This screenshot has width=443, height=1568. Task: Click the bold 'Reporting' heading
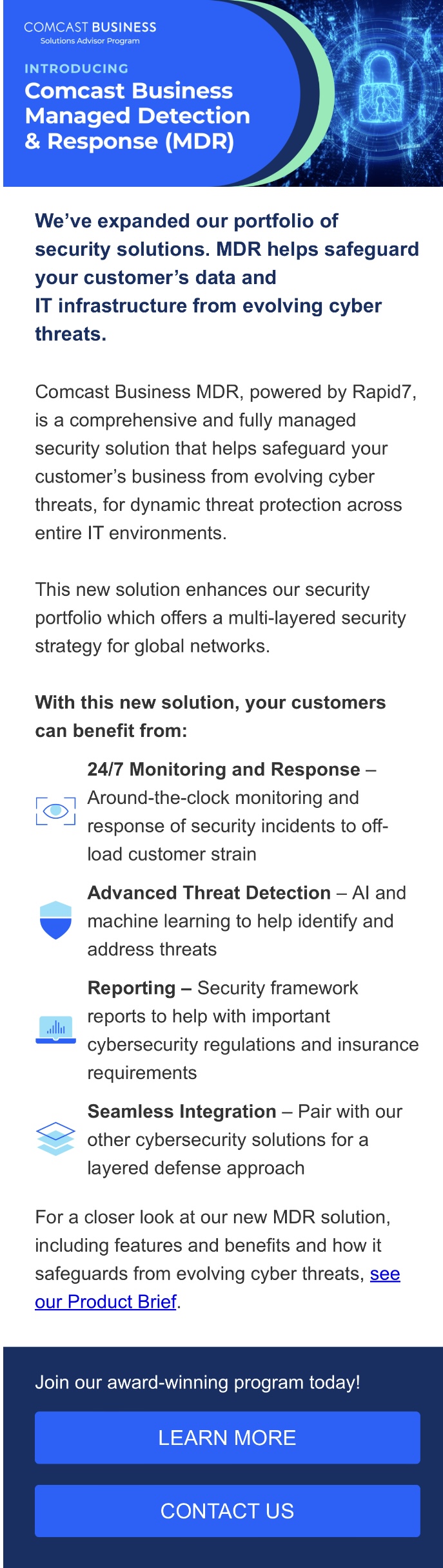(132, 988)
